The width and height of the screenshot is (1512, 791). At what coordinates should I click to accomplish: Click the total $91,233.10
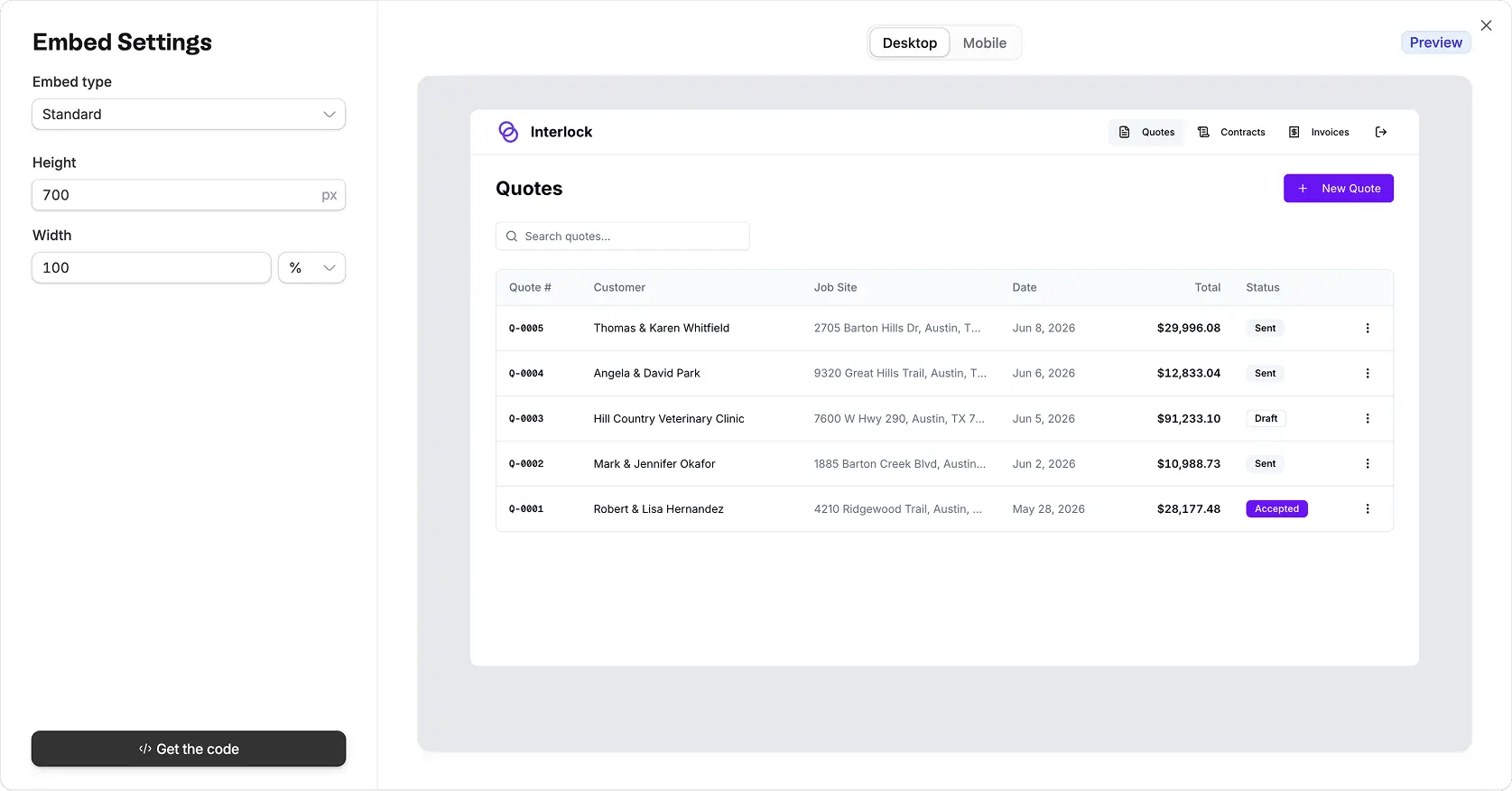1189,419
